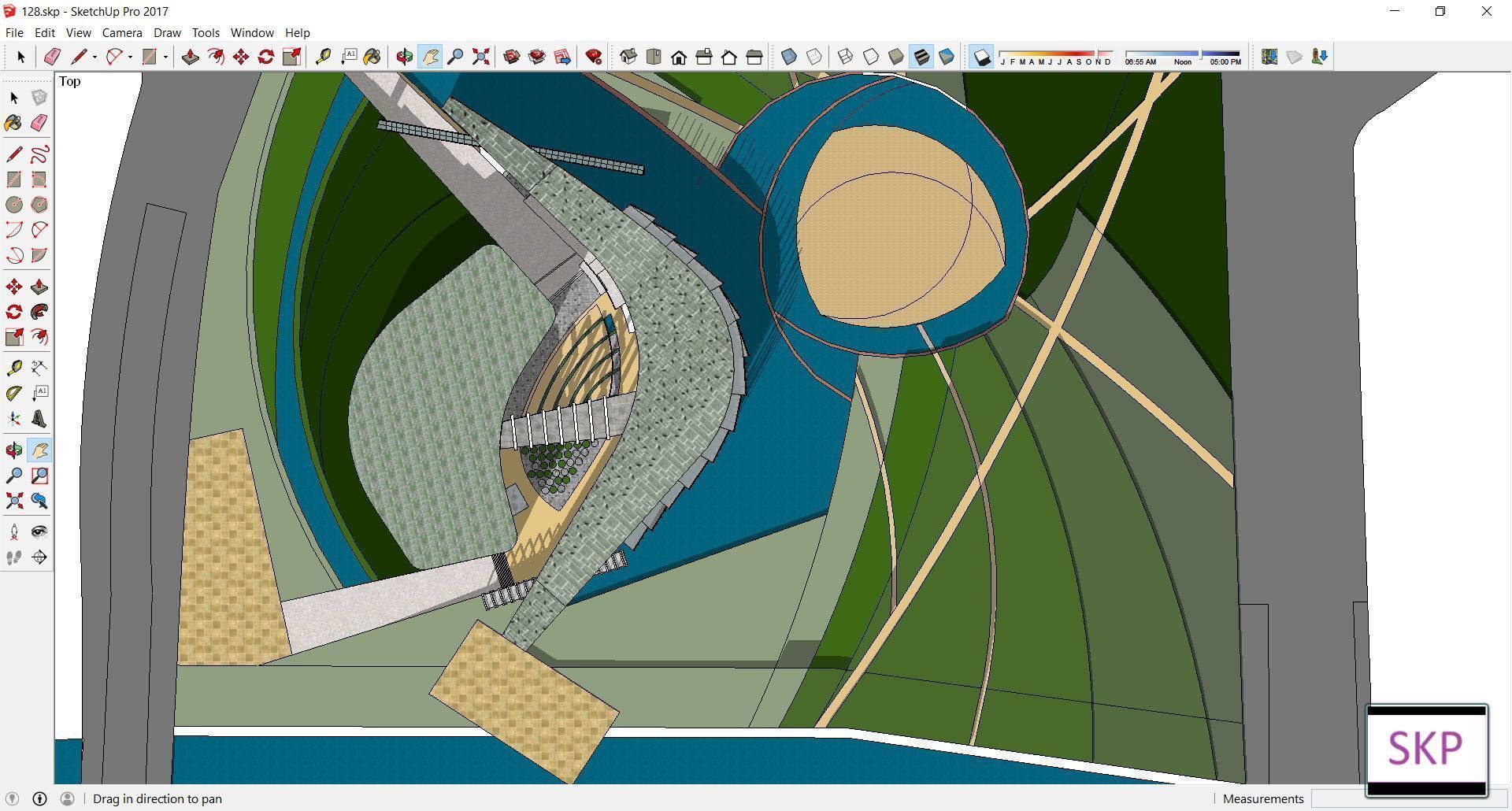
Task: Click Zoom Extents in the top toolbar
Action: click(x=480, y=57)
